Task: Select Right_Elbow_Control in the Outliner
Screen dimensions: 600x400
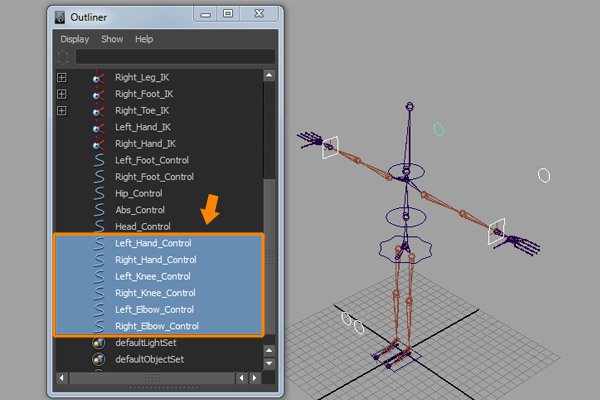Action: [x=157, y=326]
